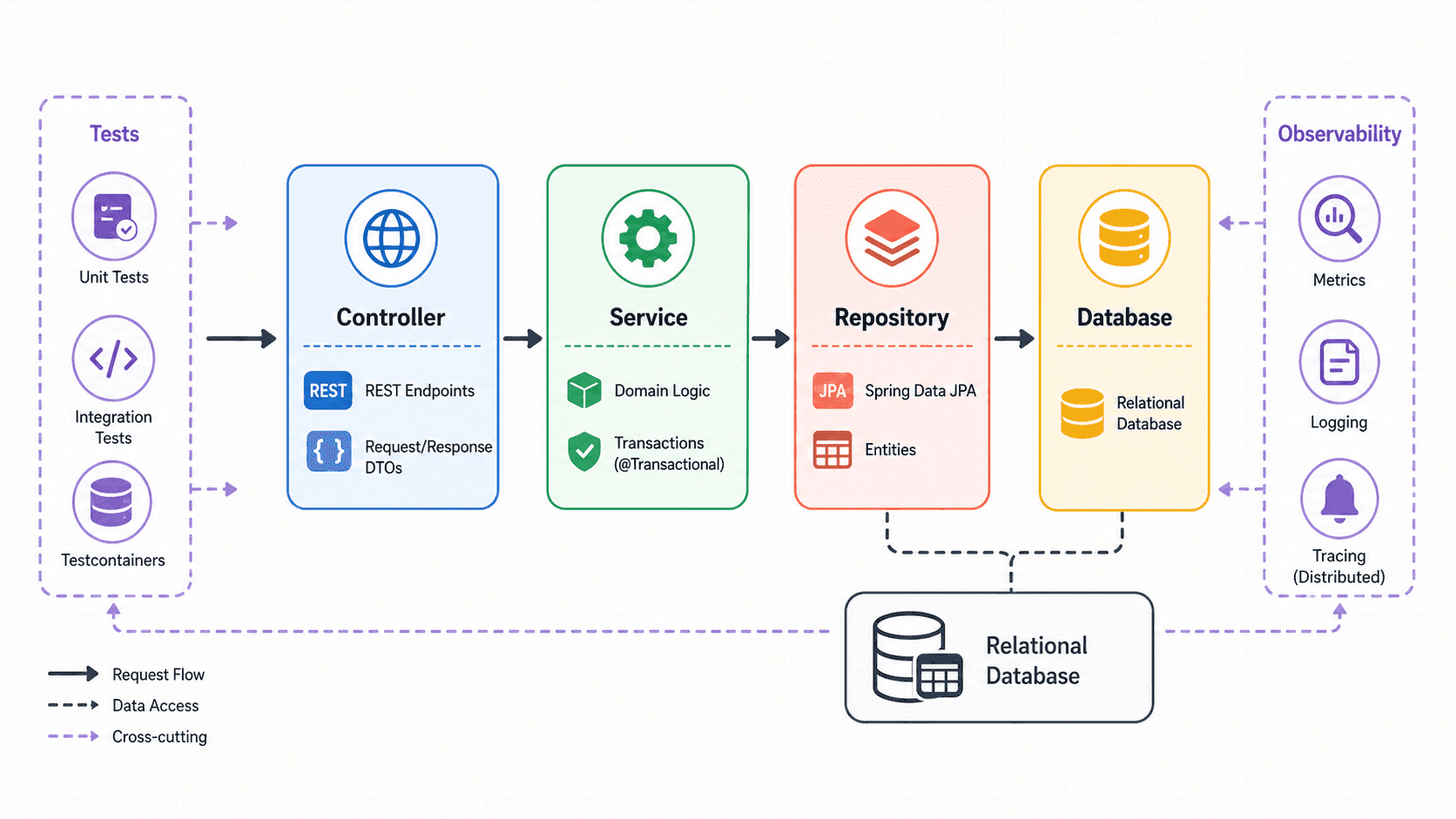Click the Data Access legend dashed arrow

(73, 705)
